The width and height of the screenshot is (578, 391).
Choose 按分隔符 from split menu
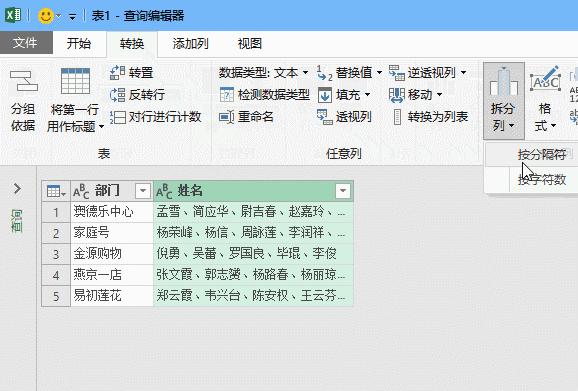[542, 154]
